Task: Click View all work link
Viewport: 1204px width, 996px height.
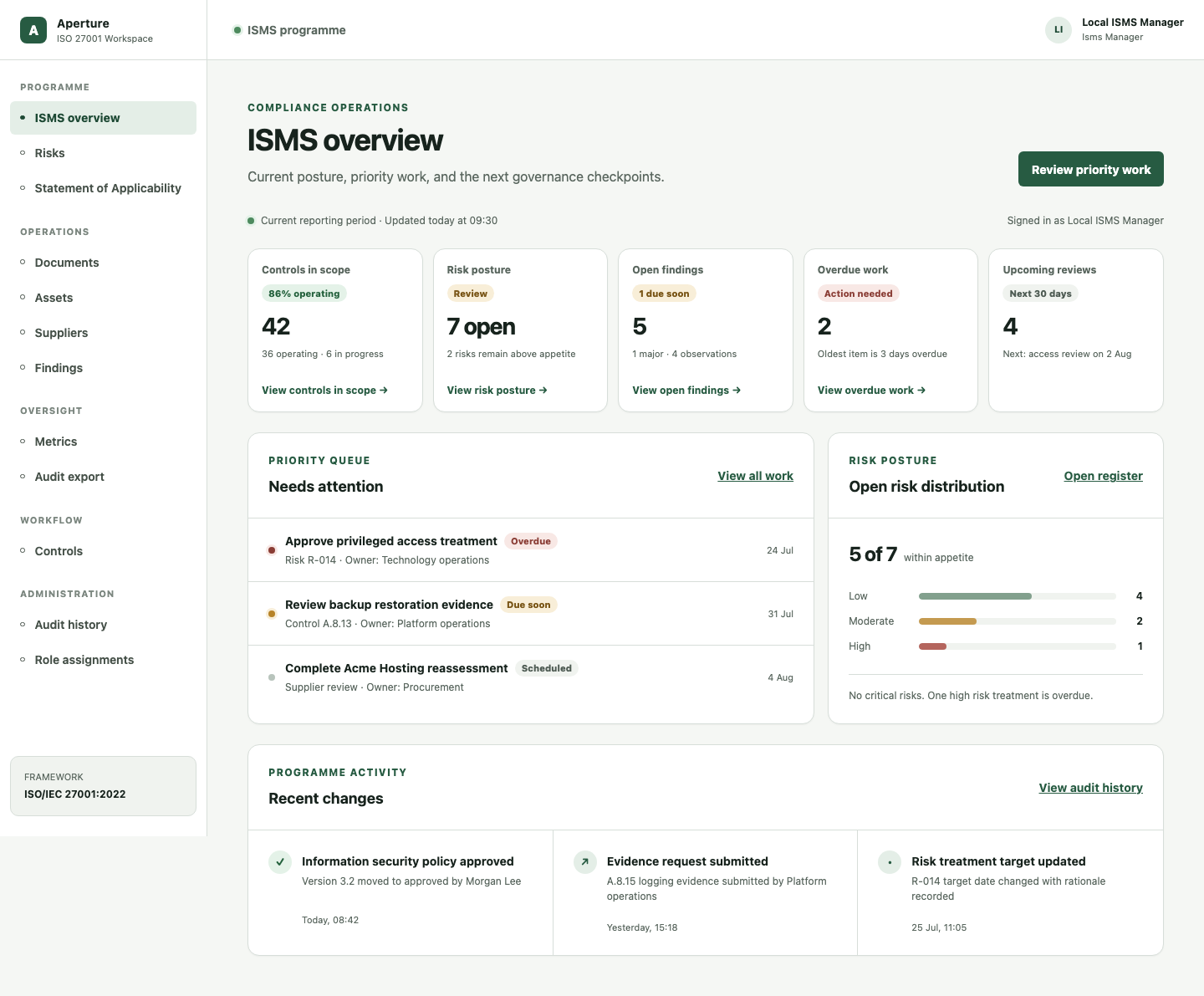Action: click(x=755, y=476)
